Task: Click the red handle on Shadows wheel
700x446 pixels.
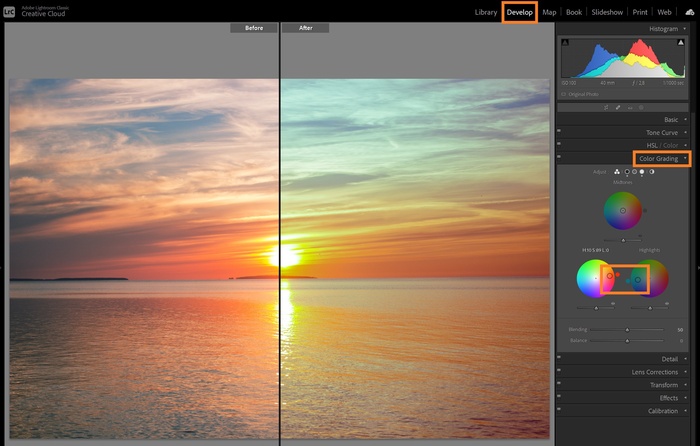Action: tap(618, 275)
